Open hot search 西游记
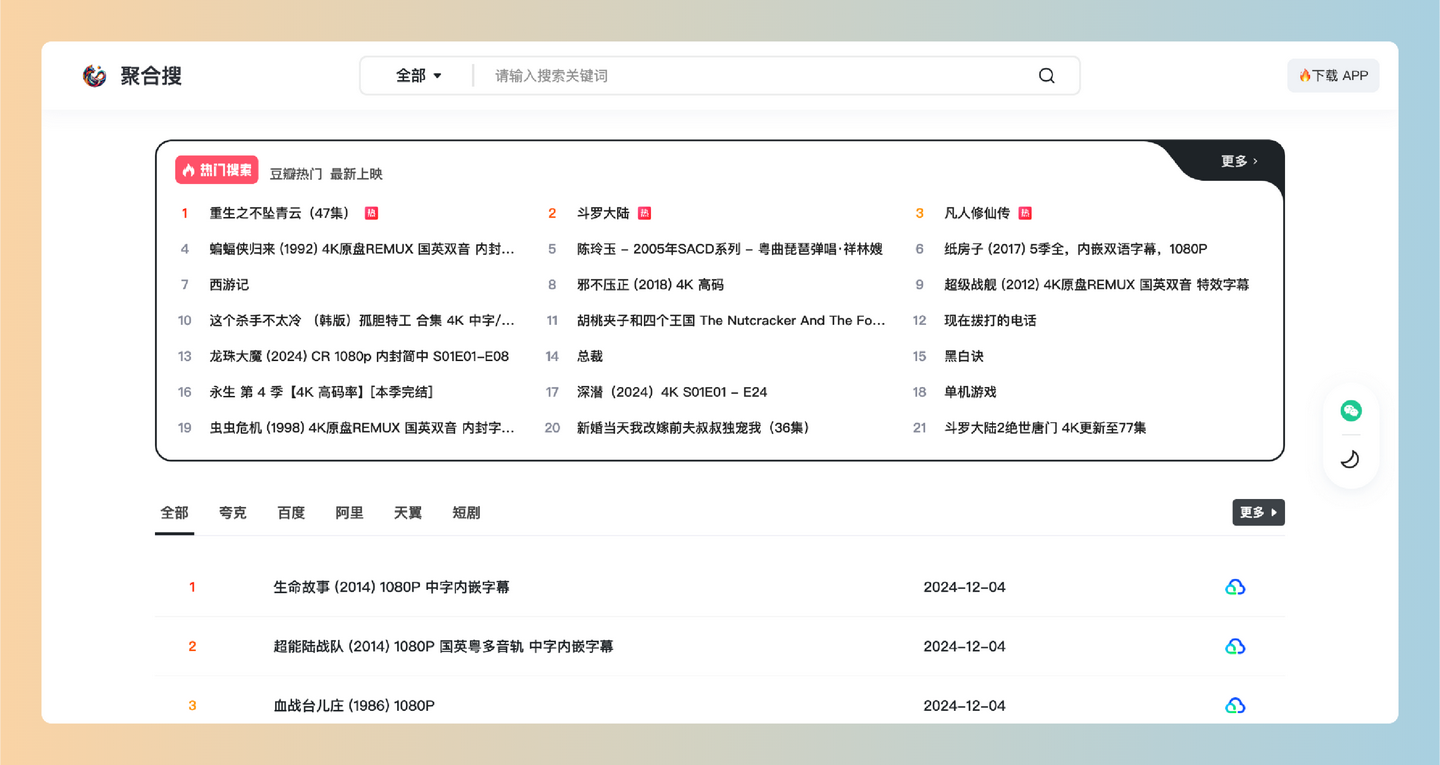Viewport: 1440px width, 765px height. (x=229, y=285)
